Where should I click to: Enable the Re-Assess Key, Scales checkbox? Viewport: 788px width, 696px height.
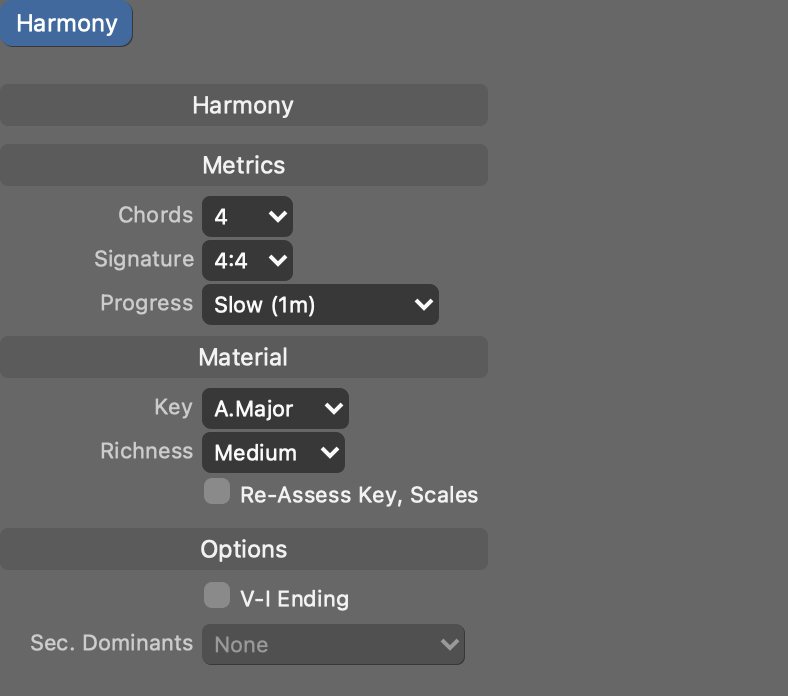tap(217, 492)
